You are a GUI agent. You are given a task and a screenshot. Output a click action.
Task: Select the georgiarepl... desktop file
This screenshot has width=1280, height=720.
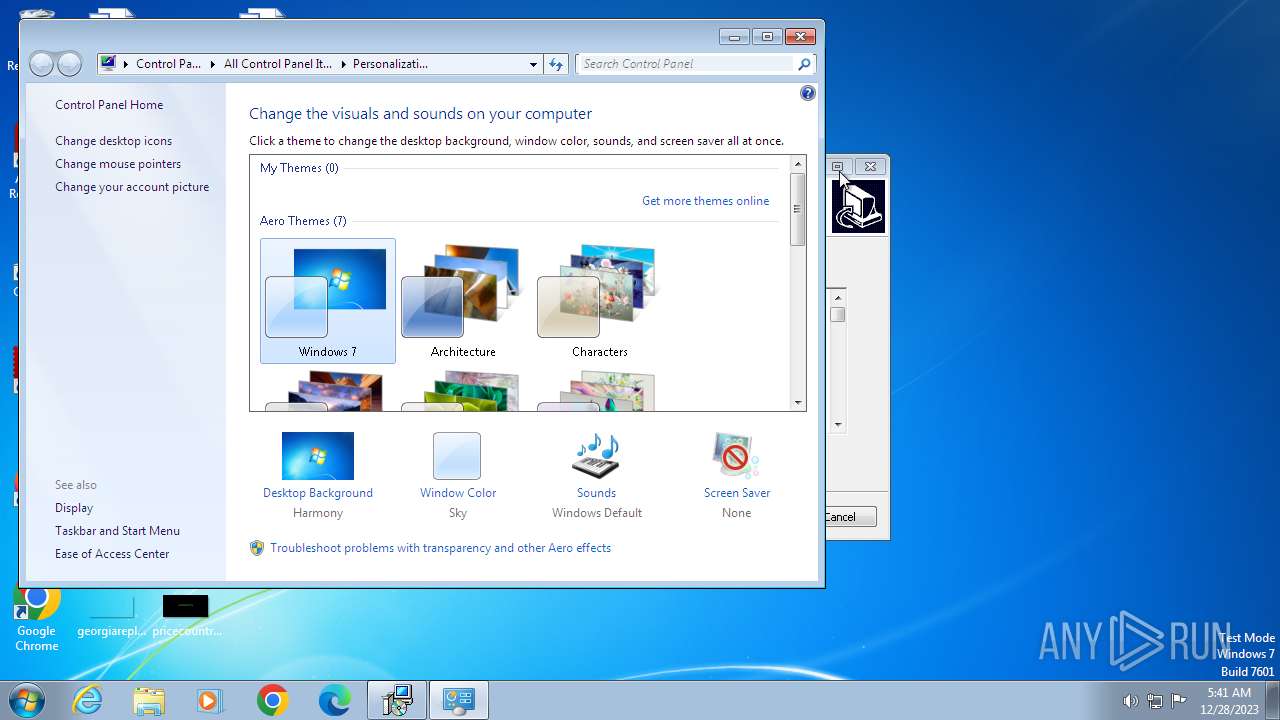point(112,617)
